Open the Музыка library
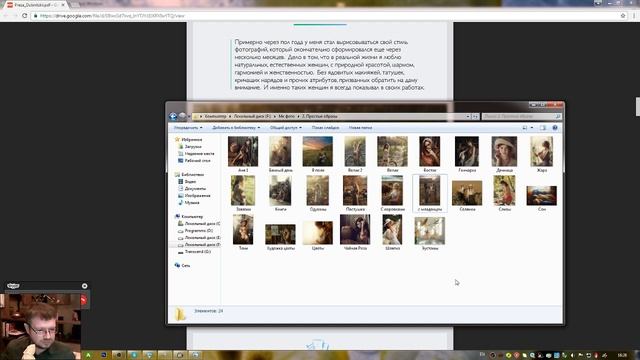The width and height of the screenshot is (640, 360). coord(192,202)
